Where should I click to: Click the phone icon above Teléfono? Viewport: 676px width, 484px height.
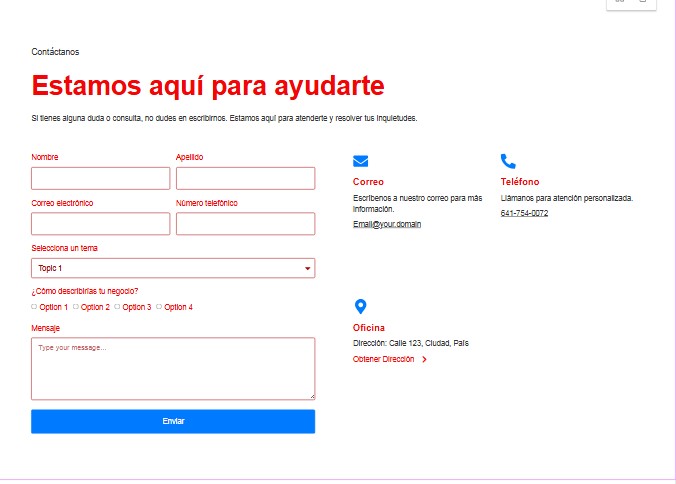click(x=508, y=161)
